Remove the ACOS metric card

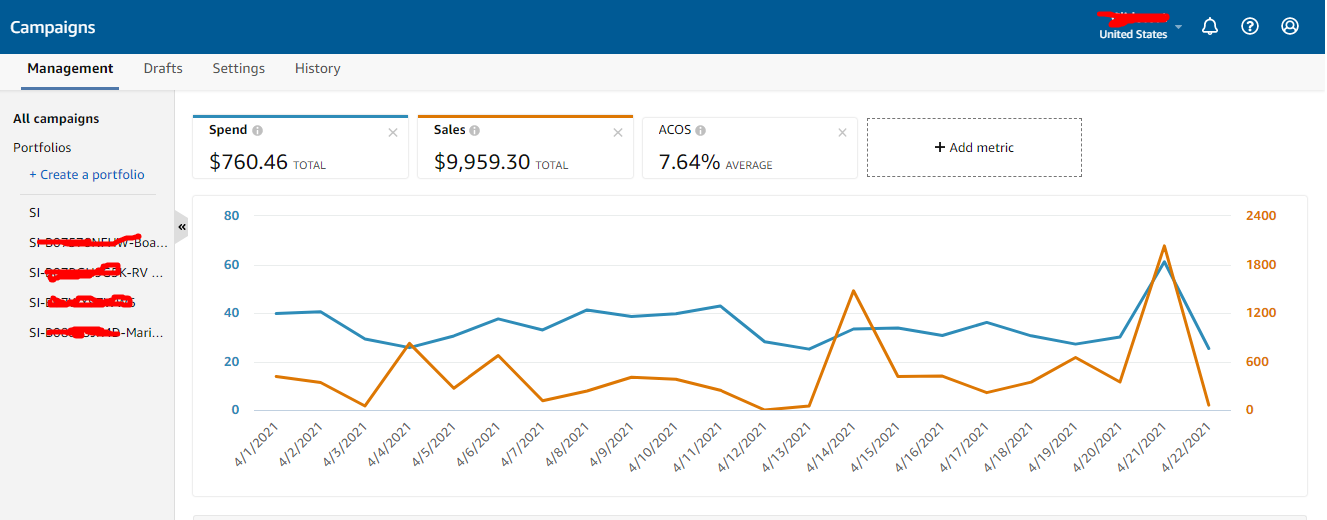(842, 132)
